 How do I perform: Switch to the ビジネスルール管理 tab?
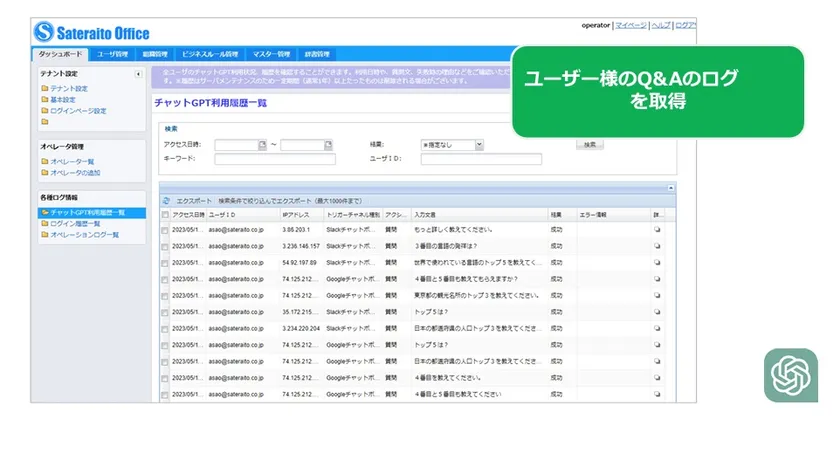pyautogui.click(x=210, y=54)
